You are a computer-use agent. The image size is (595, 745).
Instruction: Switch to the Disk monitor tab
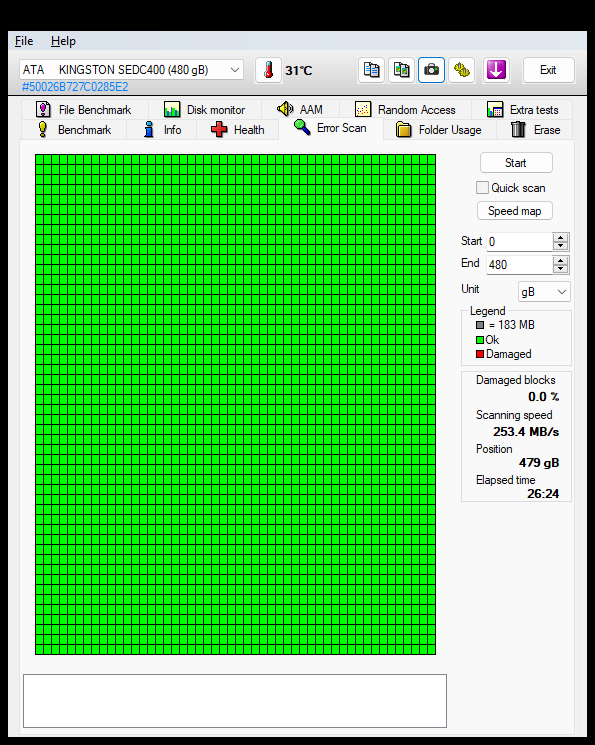tap(205, 110)
